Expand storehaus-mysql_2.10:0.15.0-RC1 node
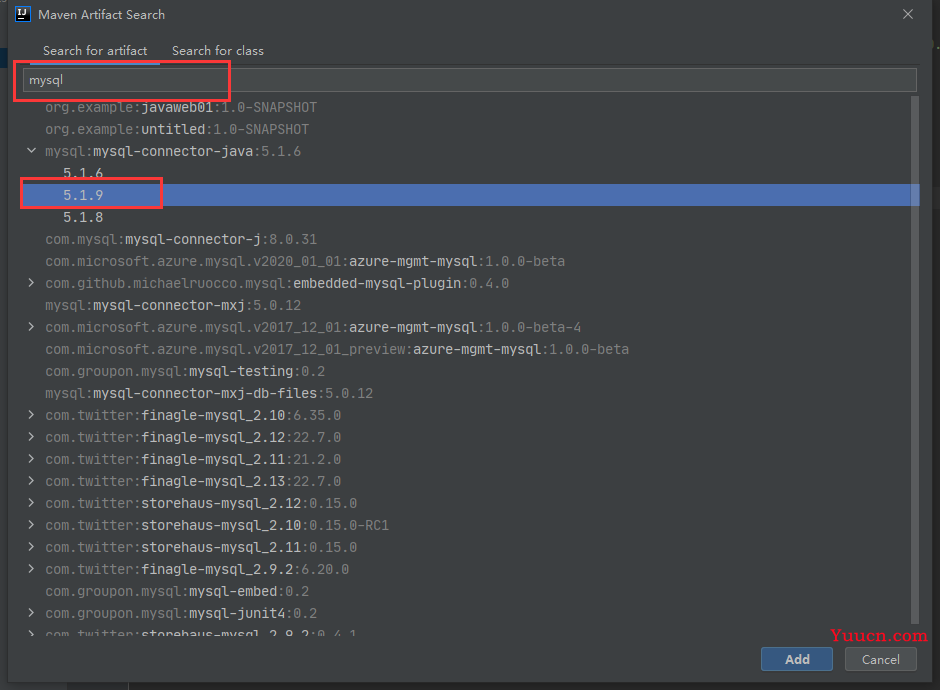The width and height of the screenshot is (940, 690). 31,525
